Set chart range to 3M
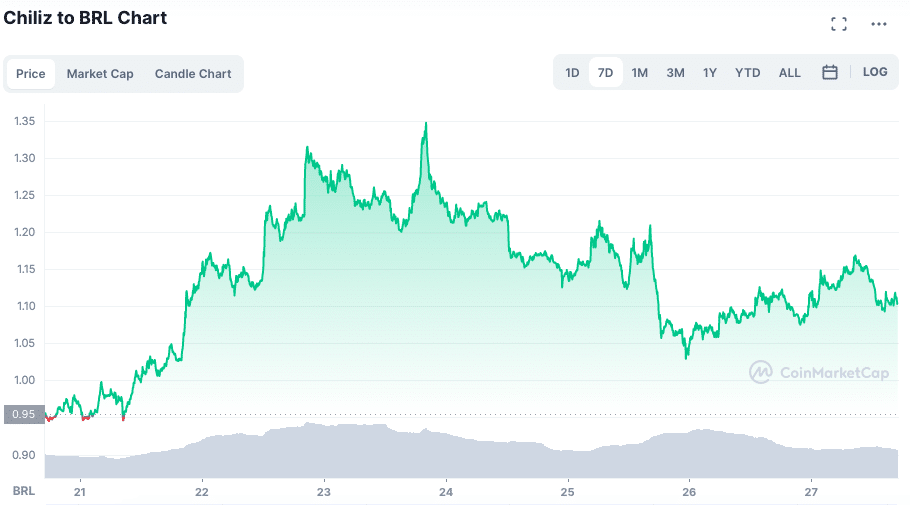This screenshot has width=910, height=505. 675,73
